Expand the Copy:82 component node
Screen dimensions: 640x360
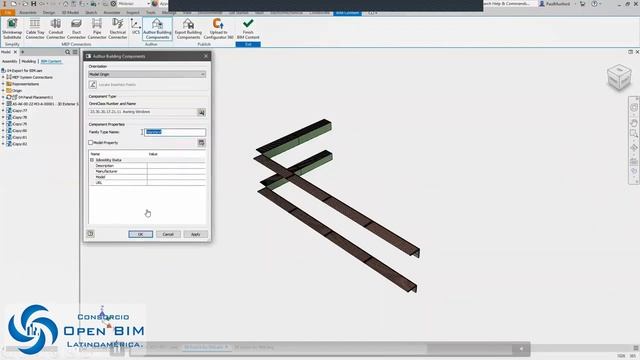pos(3,144)
